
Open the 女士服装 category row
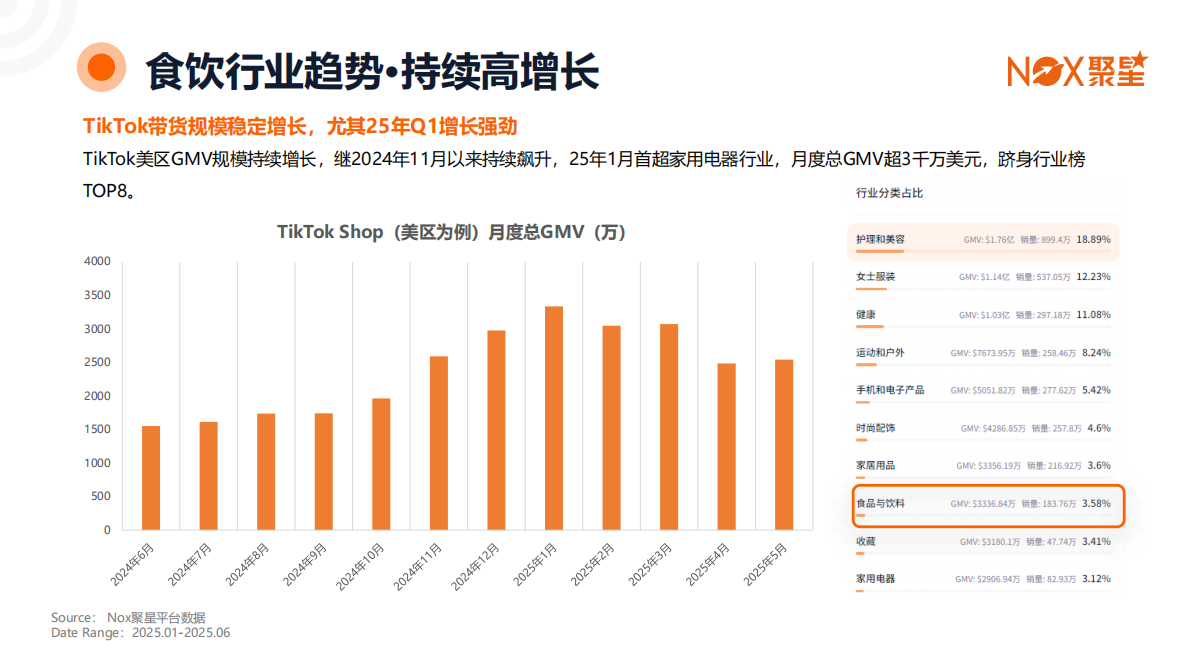pyautogui.click(x=983, y=277)
